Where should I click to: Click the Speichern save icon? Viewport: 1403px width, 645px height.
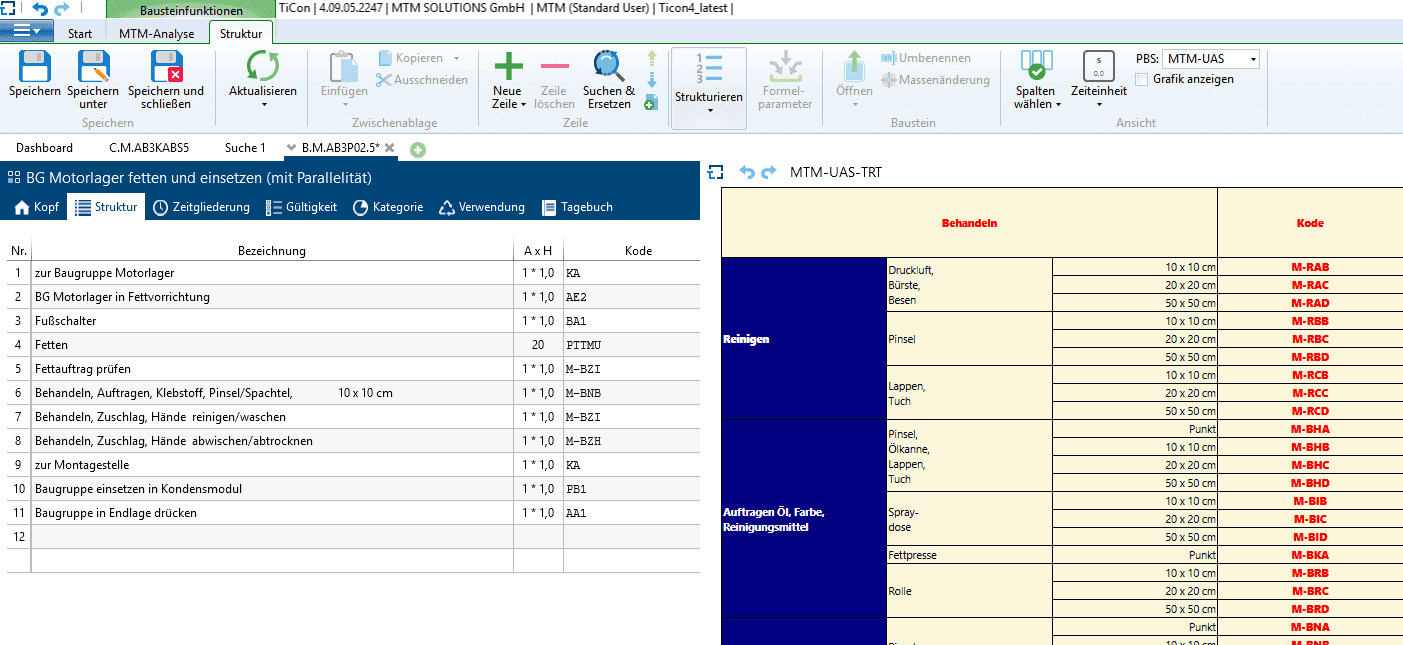35,68
